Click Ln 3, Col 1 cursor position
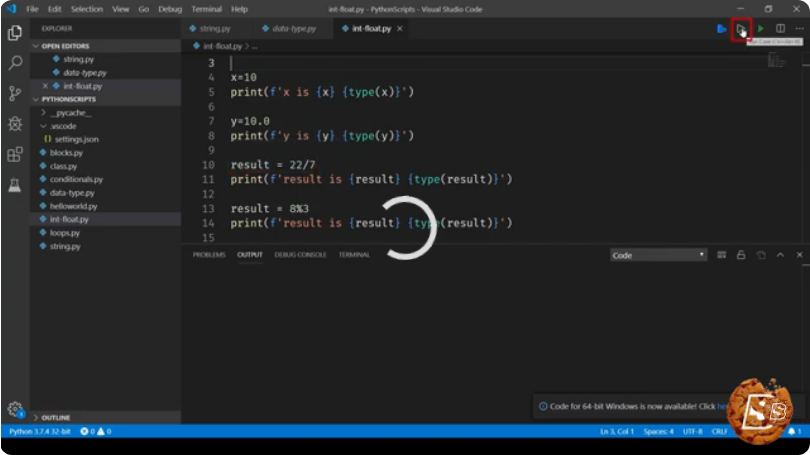The height and width of the screenshot is (455, 810). click(617, 431)
